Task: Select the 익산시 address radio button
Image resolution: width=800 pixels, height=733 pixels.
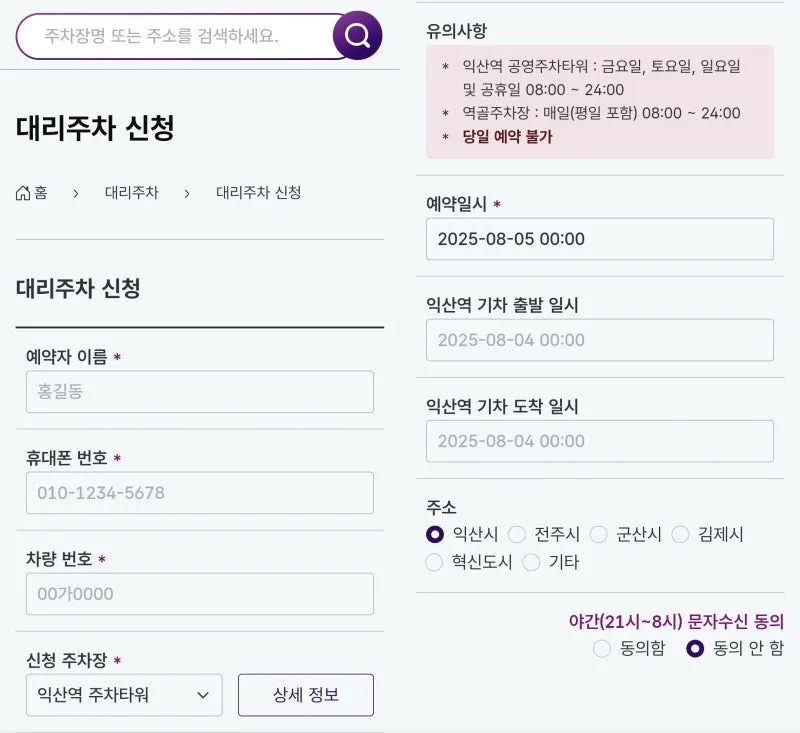Action: [434, 535]
